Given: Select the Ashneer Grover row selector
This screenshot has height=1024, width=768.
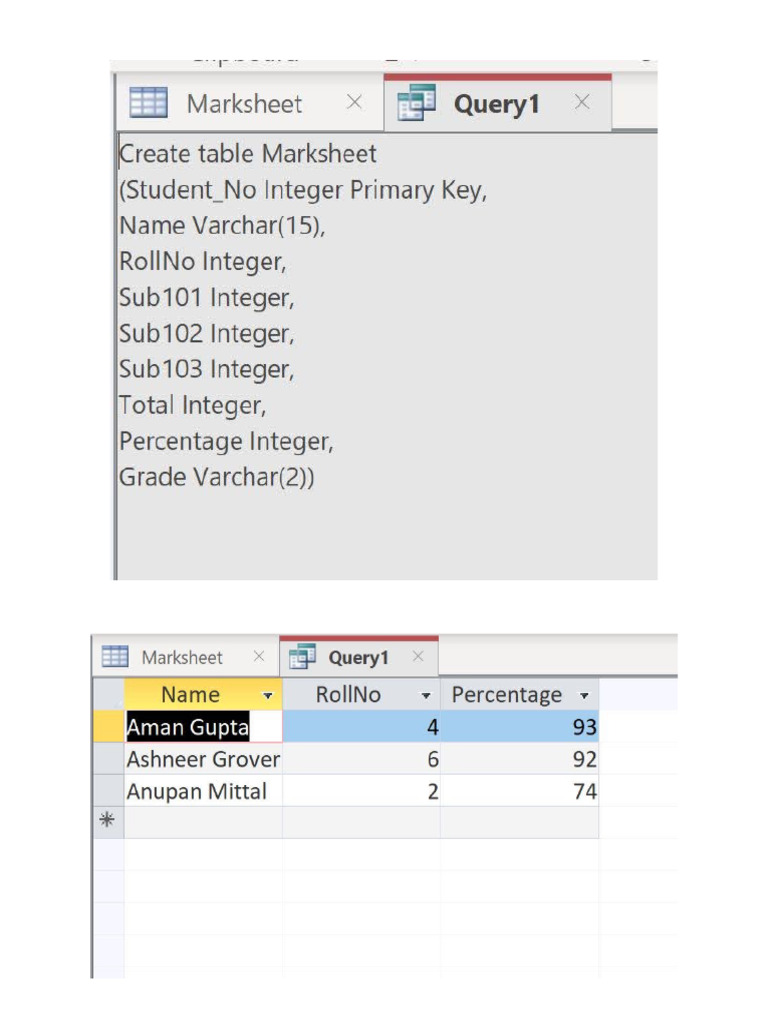Looking at the screenshot, I should (x=107, y=759).
